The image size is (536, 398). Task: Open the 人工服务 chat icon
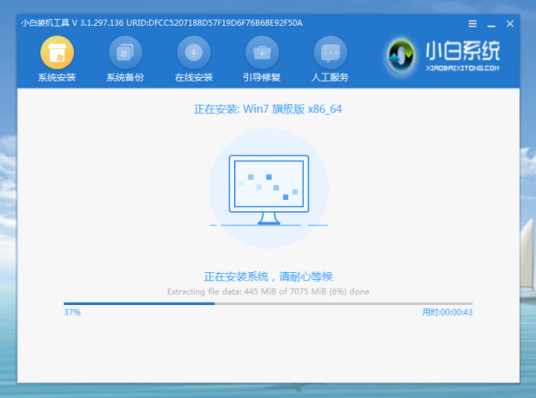330,53
